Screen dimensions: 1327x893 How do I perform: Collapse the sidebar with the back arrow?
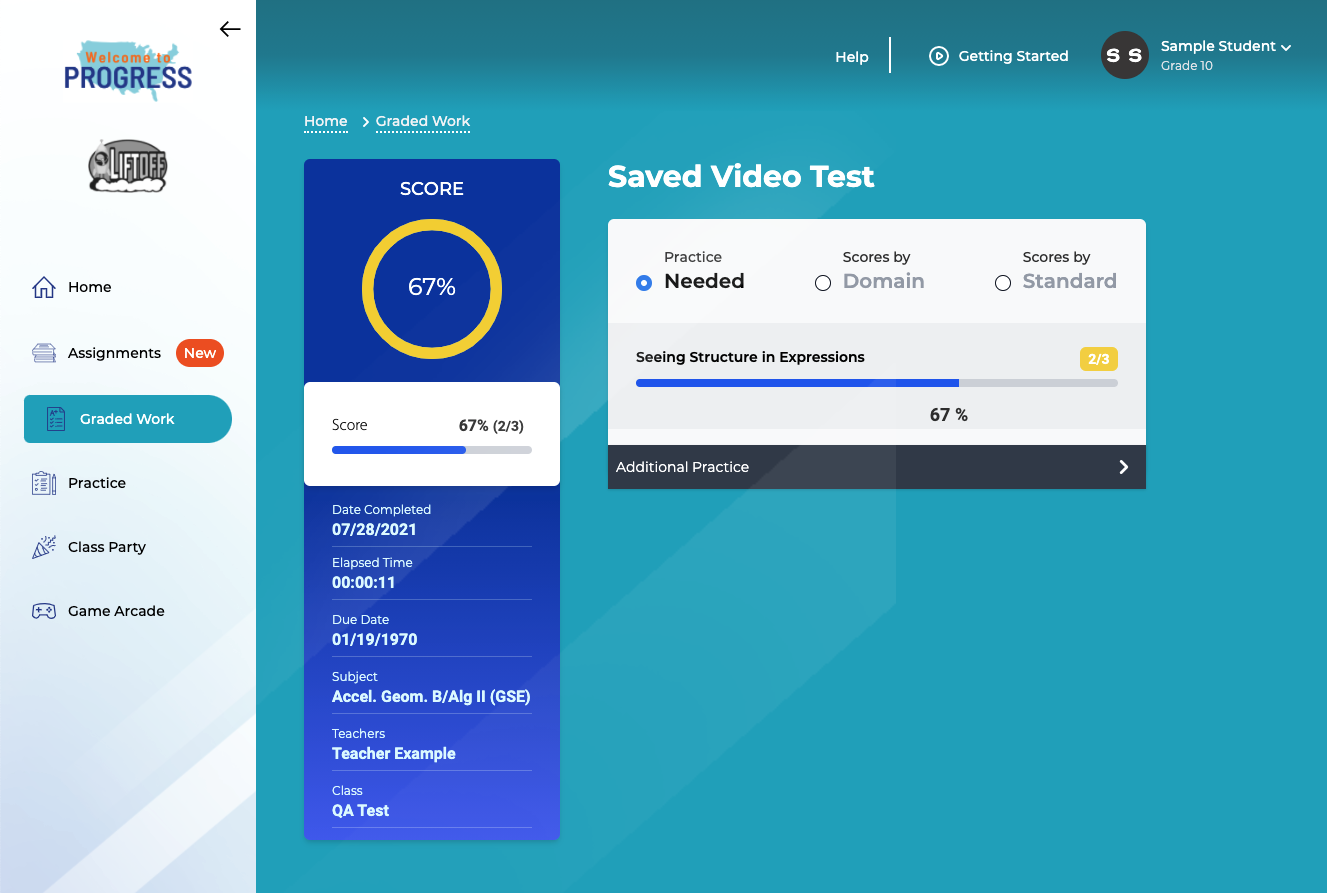pos(230,29)
